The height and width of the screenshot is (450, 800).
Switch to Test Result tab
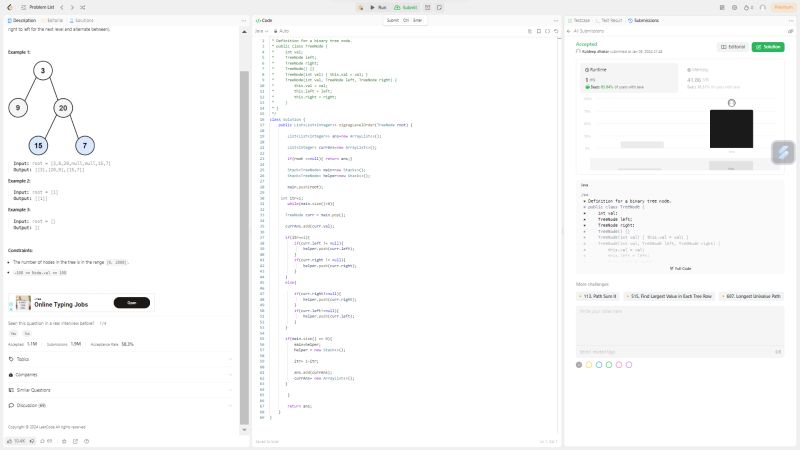(609, 20)
